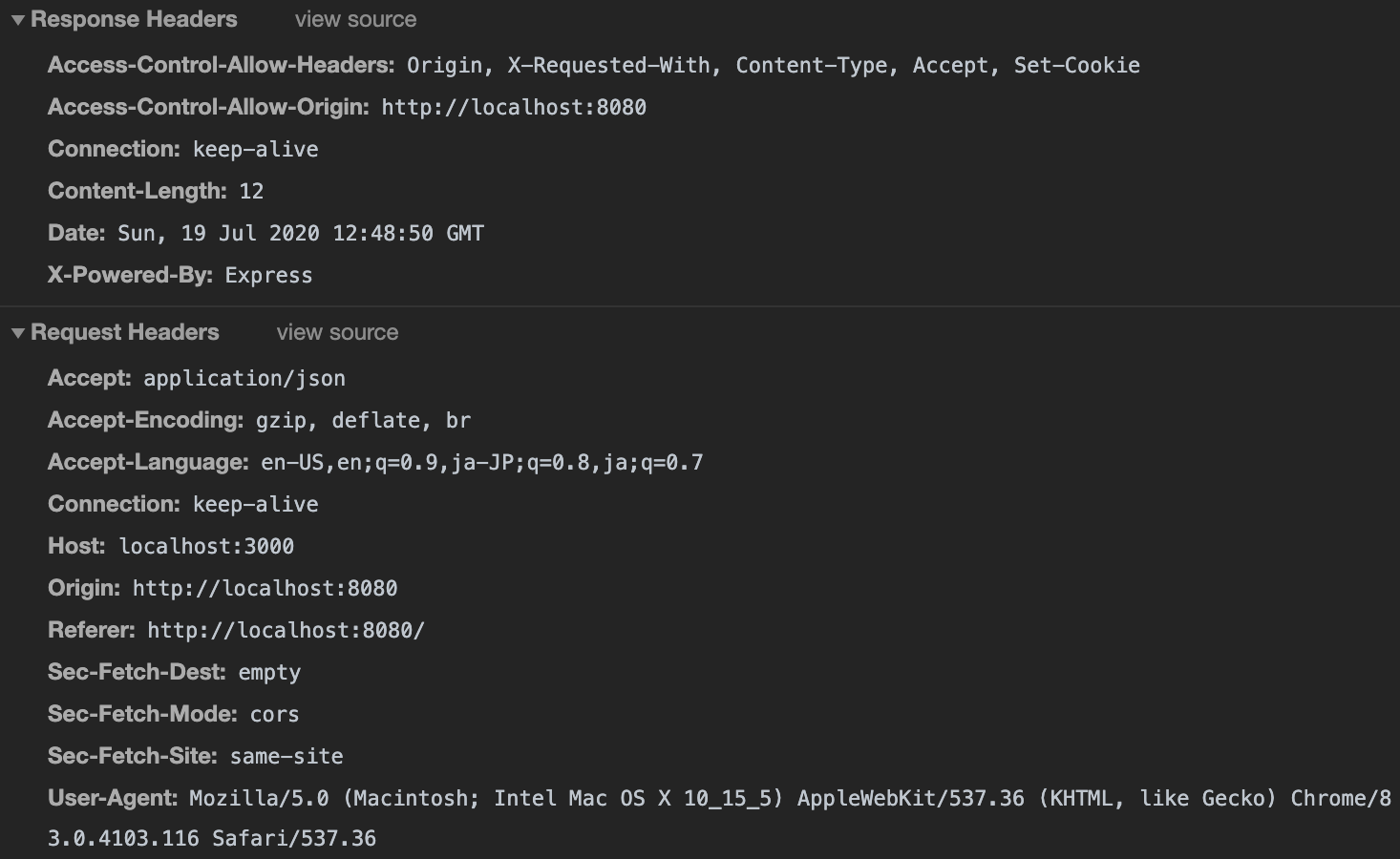Screen dimensions: 1400x859
Task: Click the Accept-Encoding header value
Action: point(363,420)
